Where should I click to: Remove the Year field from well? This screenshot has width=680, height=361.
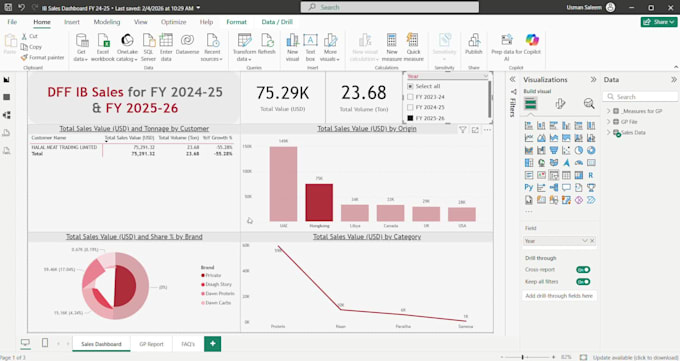coord(592,241)
